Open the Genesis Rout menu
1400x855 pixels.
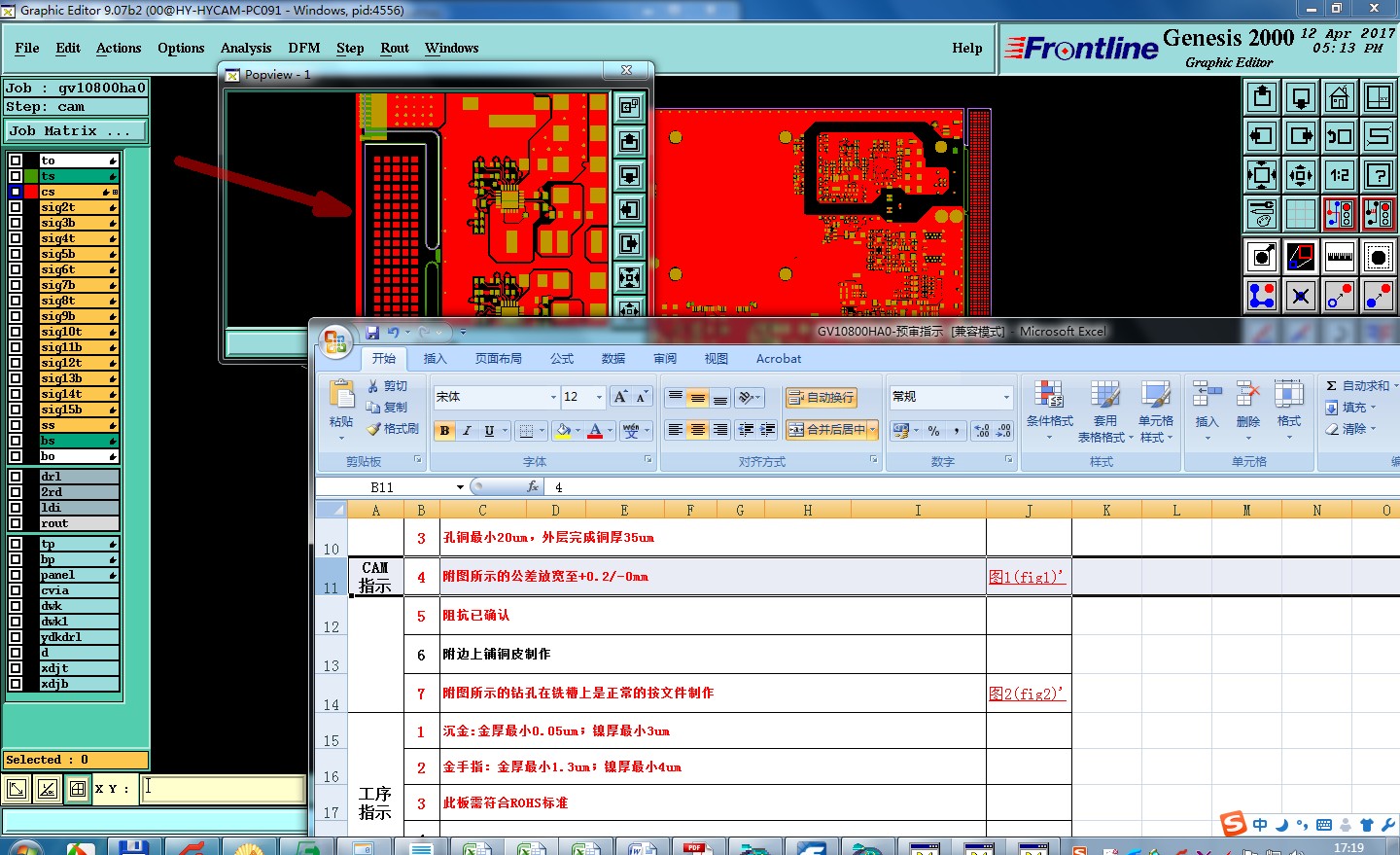pos(395,48)
